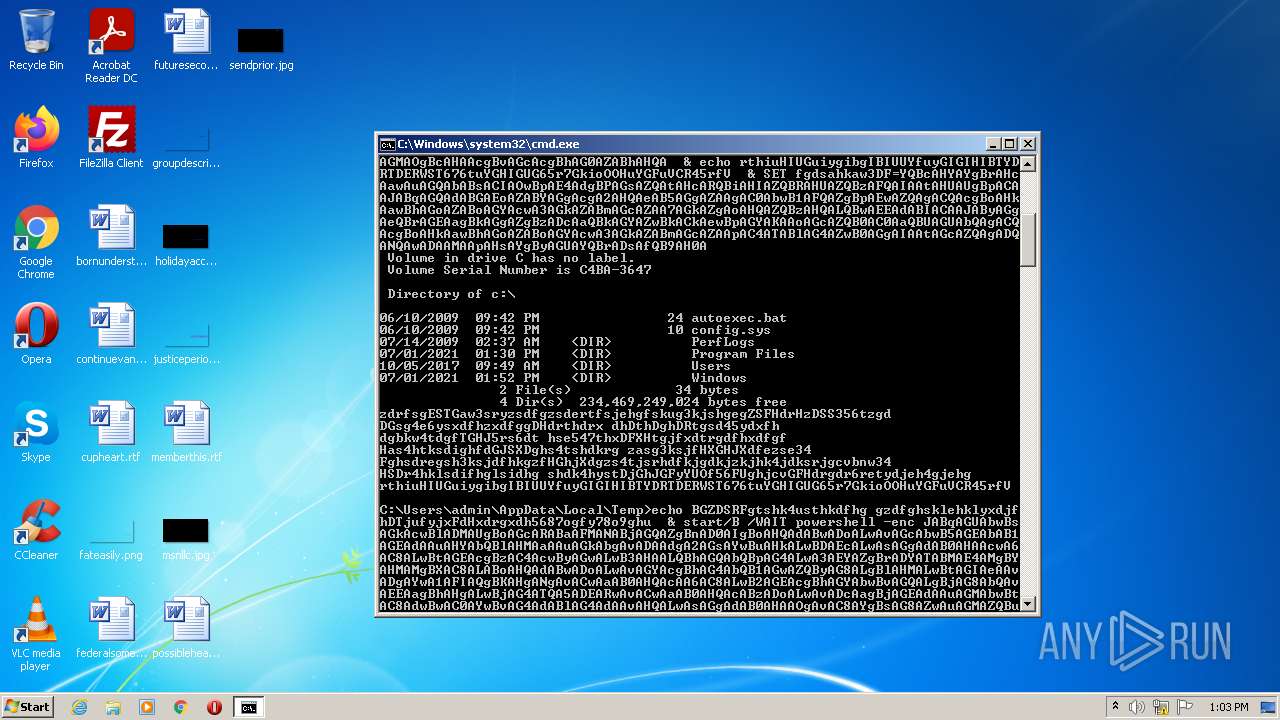Select fateasily.png desktop file
Image resolution: width=1280 pixels, height=720 pixels.
tap(111, 538)
